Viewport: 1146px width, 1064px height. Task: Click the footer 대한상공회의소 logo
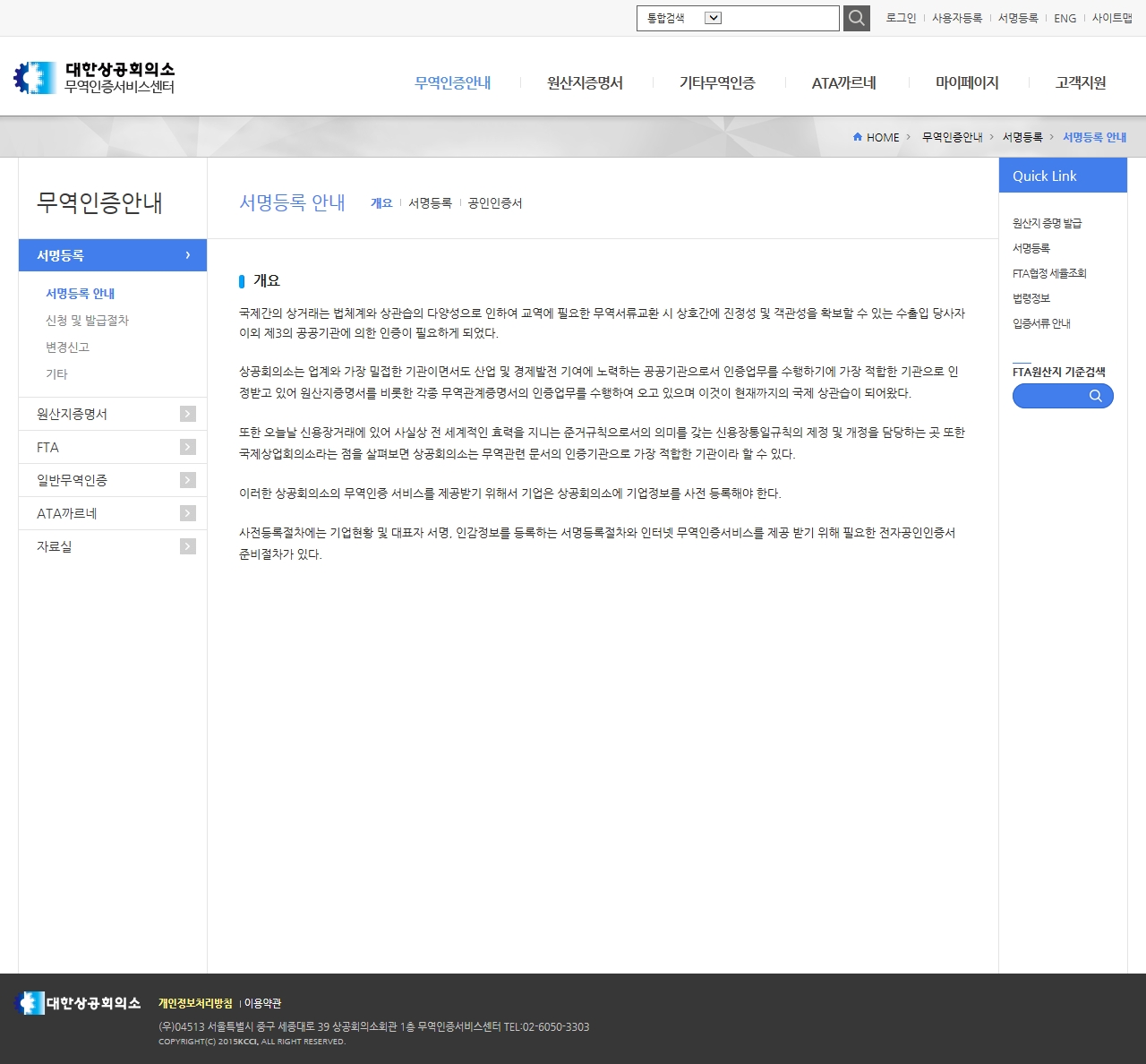coord(78,1003)
